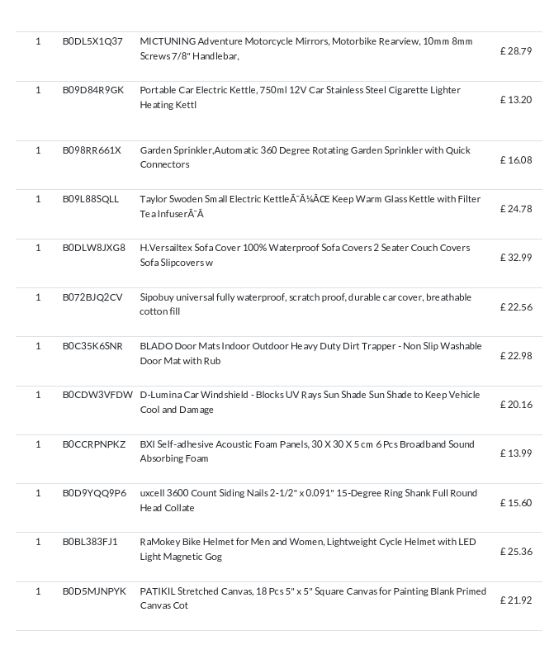Screen dimensions: 554x650
Task: Click the B098RR661X product code
Action: click(x=92, y=150)
